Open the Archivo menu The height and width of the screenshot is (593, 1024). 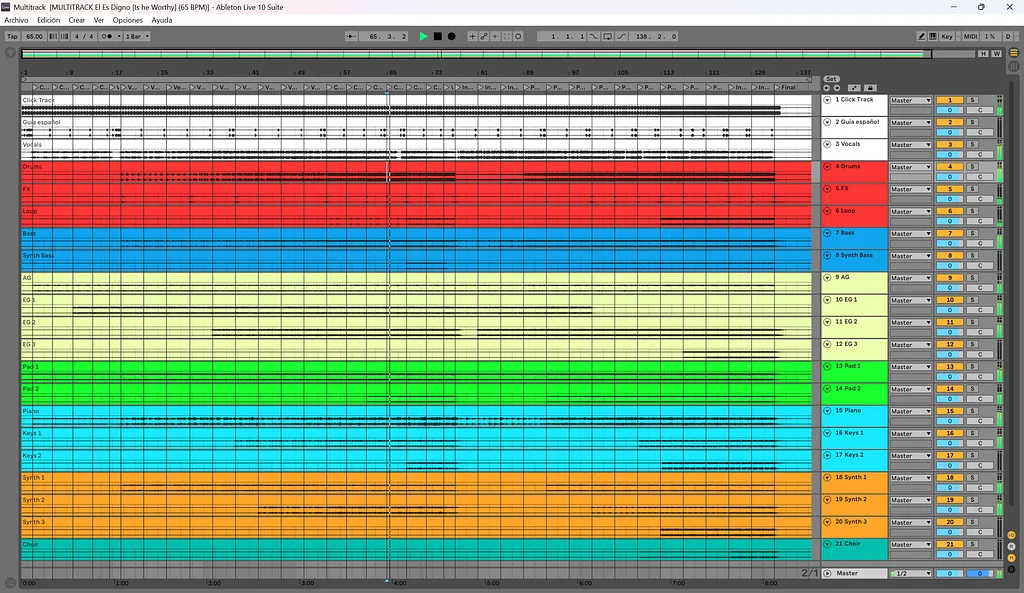(x=16, y=20)
